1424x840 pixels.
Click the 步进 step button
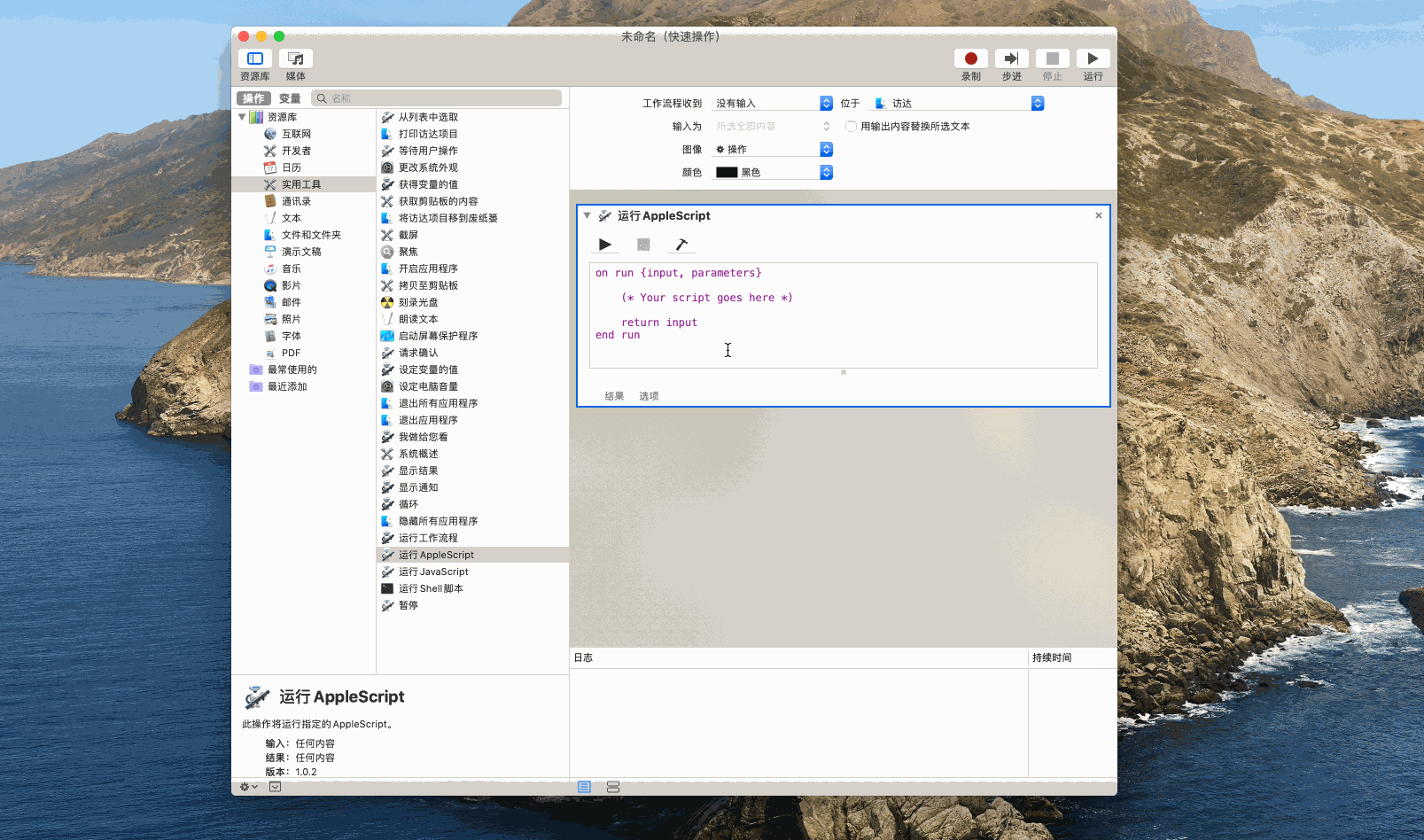[1012, 58]
